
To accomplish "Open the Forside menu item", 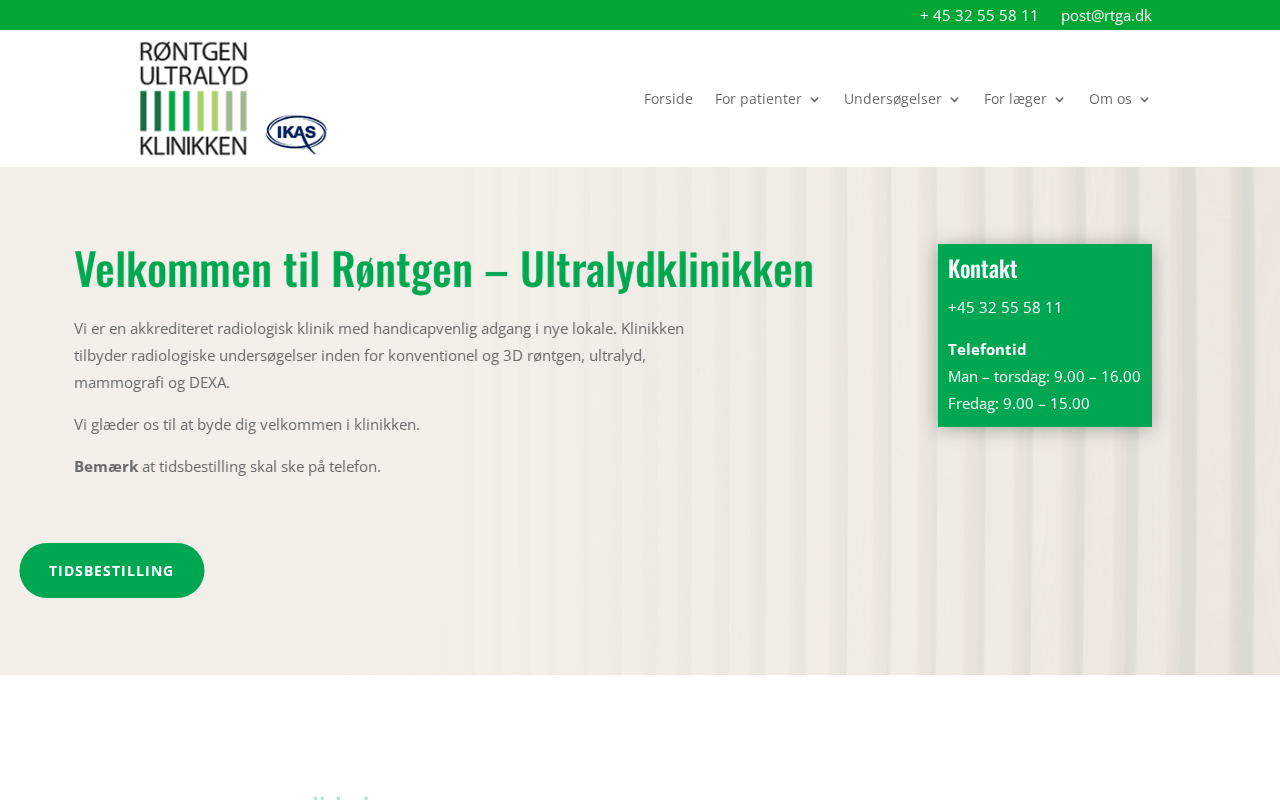I will (x=668, y=99).
